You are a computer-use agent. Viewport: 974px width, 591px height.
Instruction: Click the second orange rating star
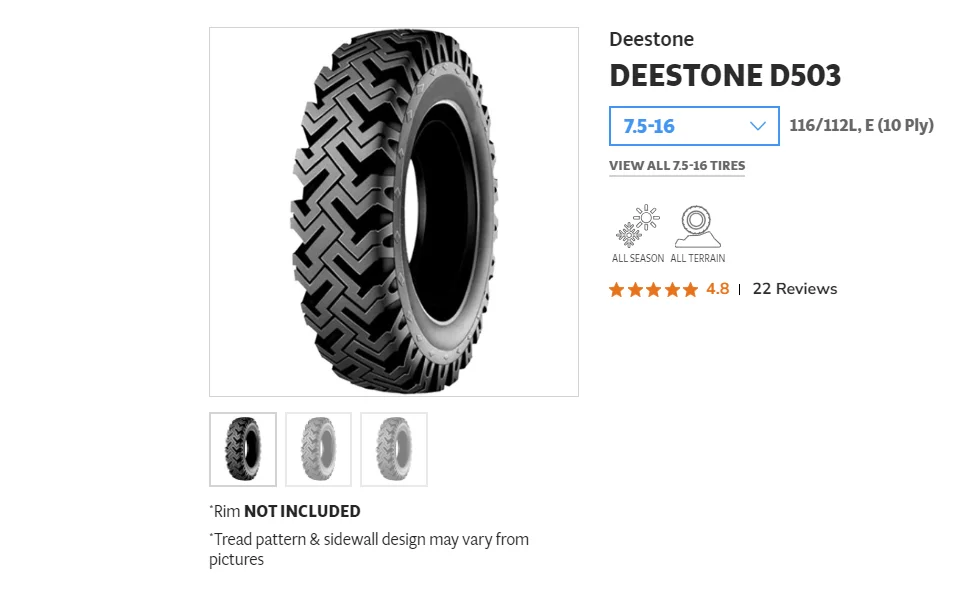point(635,290)
